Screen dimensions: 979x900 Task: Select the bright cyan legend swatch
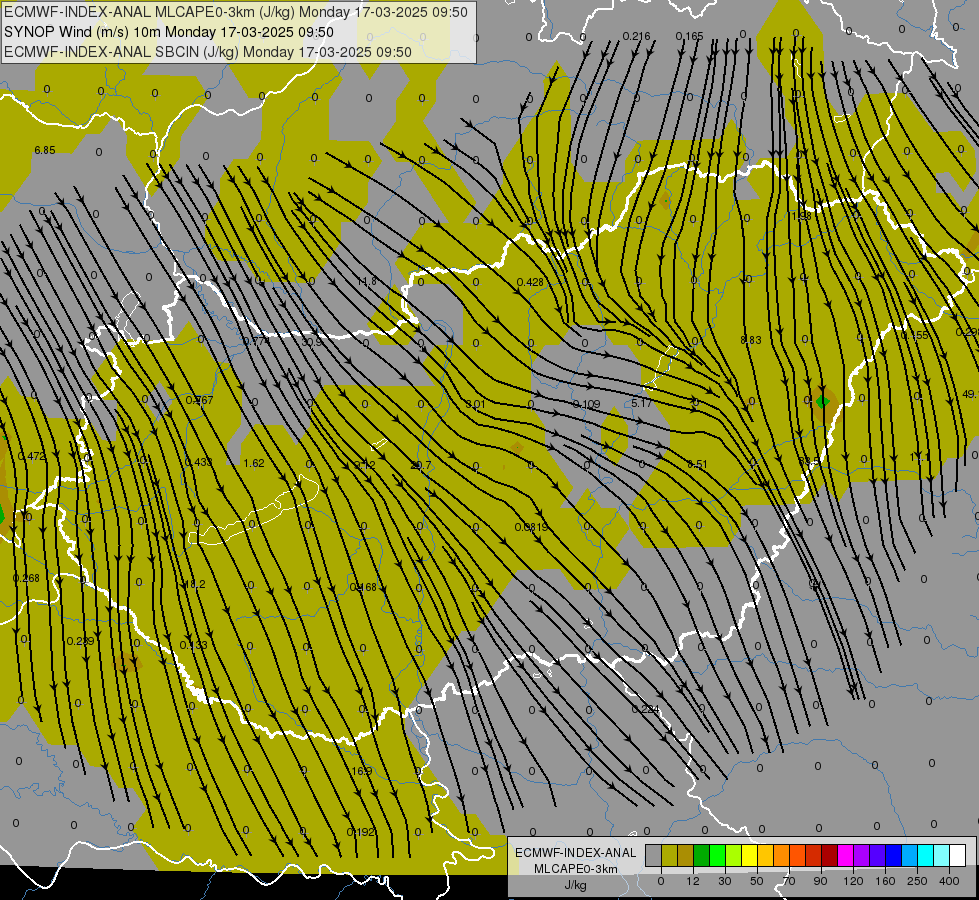click(x=925, y=855)
